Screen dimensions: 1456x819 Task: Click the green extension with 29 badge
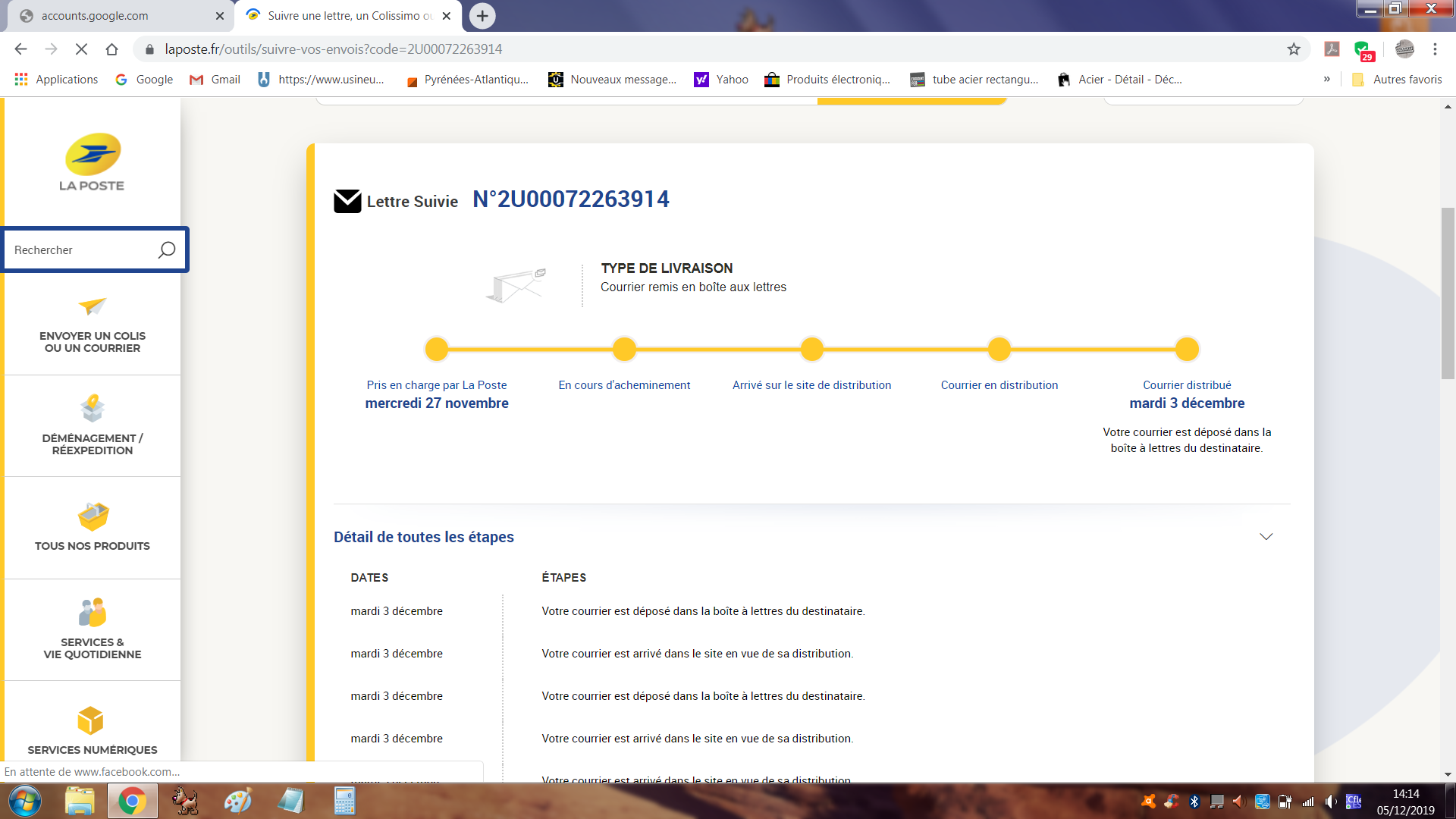point(1363,51)
